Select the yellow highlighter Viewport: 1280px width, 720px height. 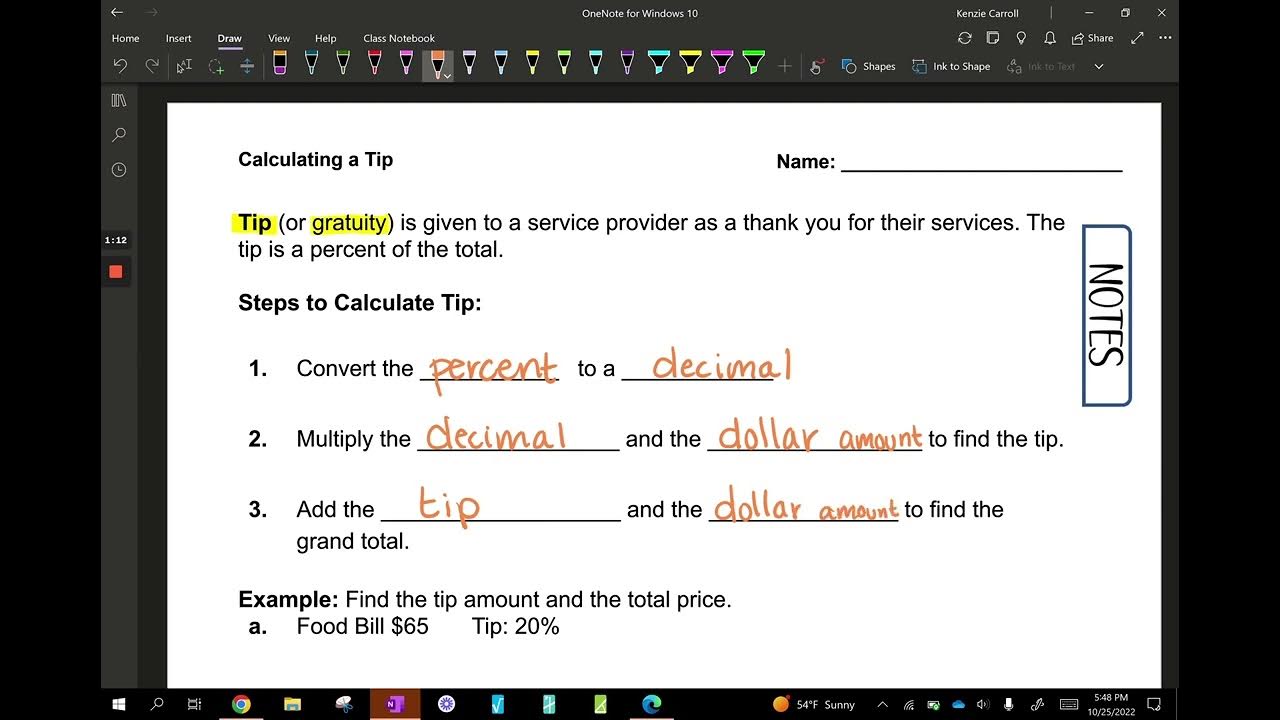tap(690, 64)
